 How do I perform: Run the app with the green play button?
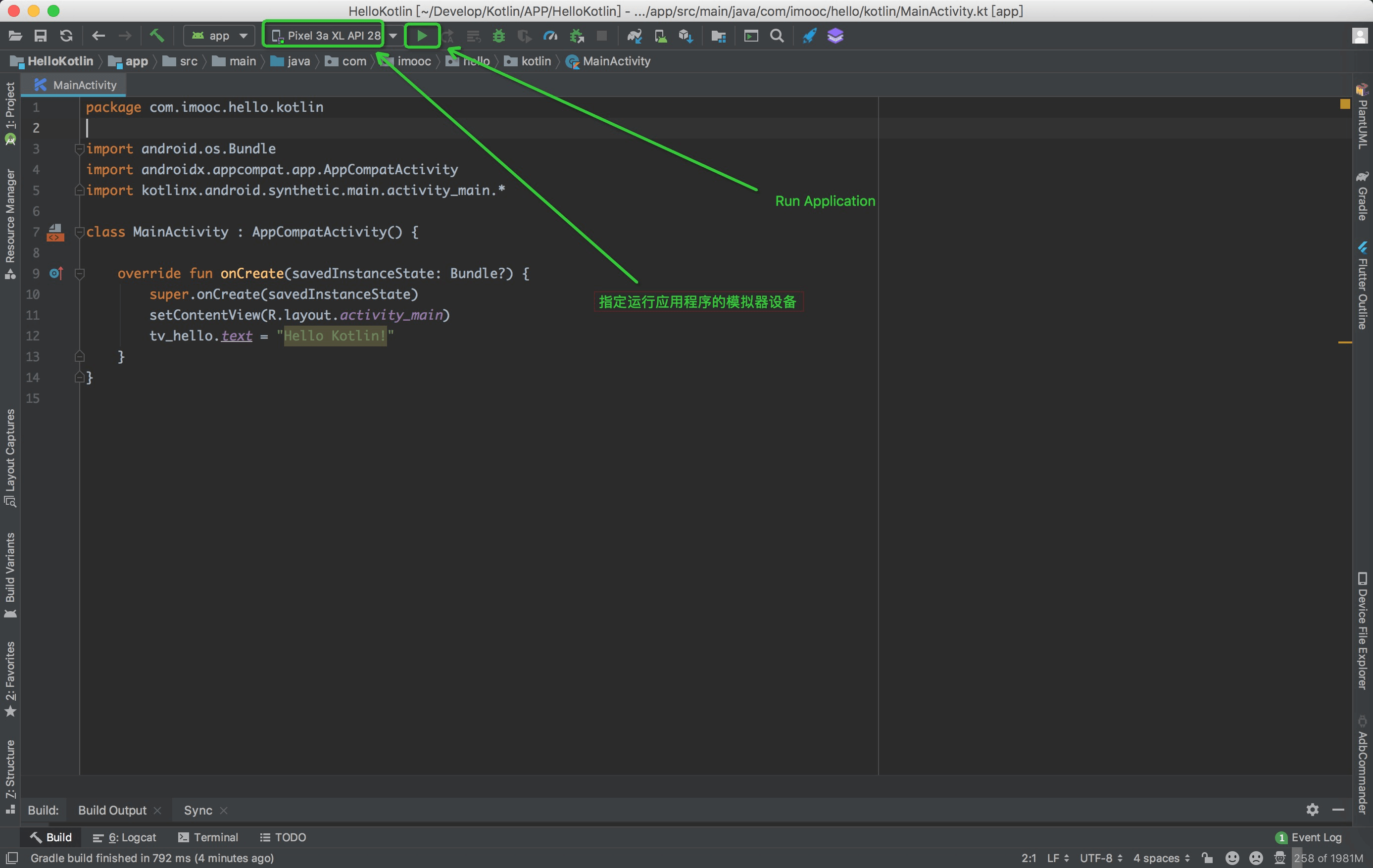coord(422,36)
